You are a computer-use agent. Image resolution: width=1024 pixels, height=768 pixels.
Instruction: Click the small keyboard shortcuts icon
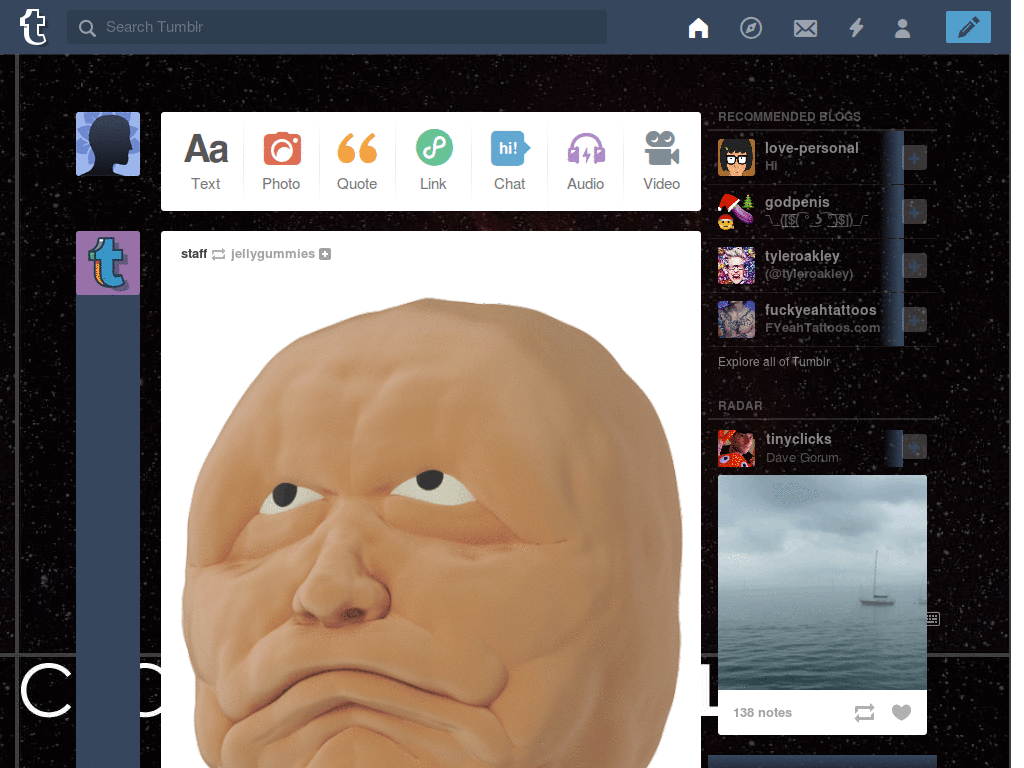[x=933, y=619]
